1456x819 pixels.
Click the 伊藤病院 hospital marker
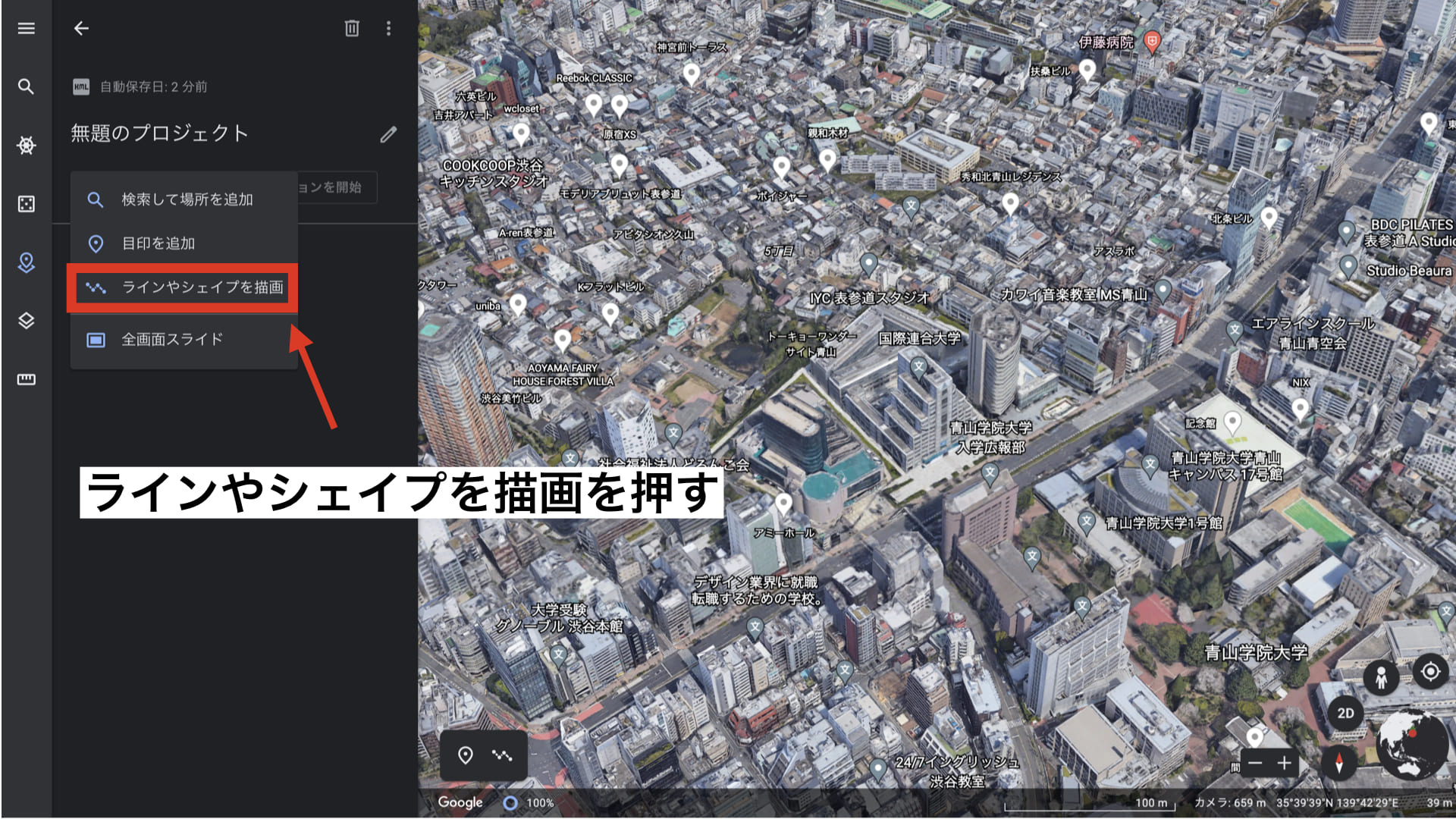[1152, 41]
